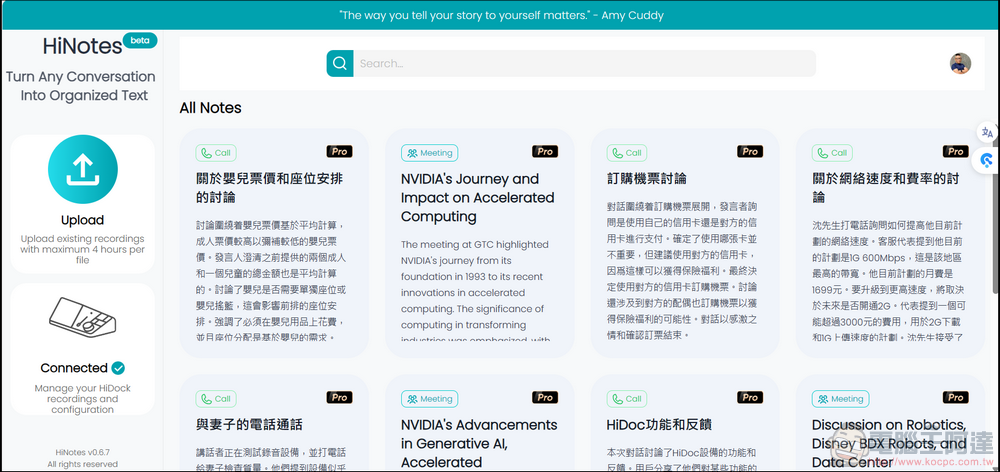Click summary text of 訂購機票討論 note

click(682, 270)
